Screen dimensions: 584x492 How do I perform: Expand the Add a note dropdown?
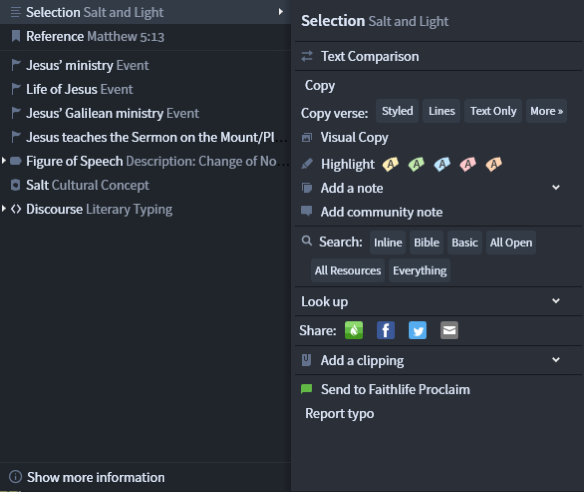click(556, 187)
